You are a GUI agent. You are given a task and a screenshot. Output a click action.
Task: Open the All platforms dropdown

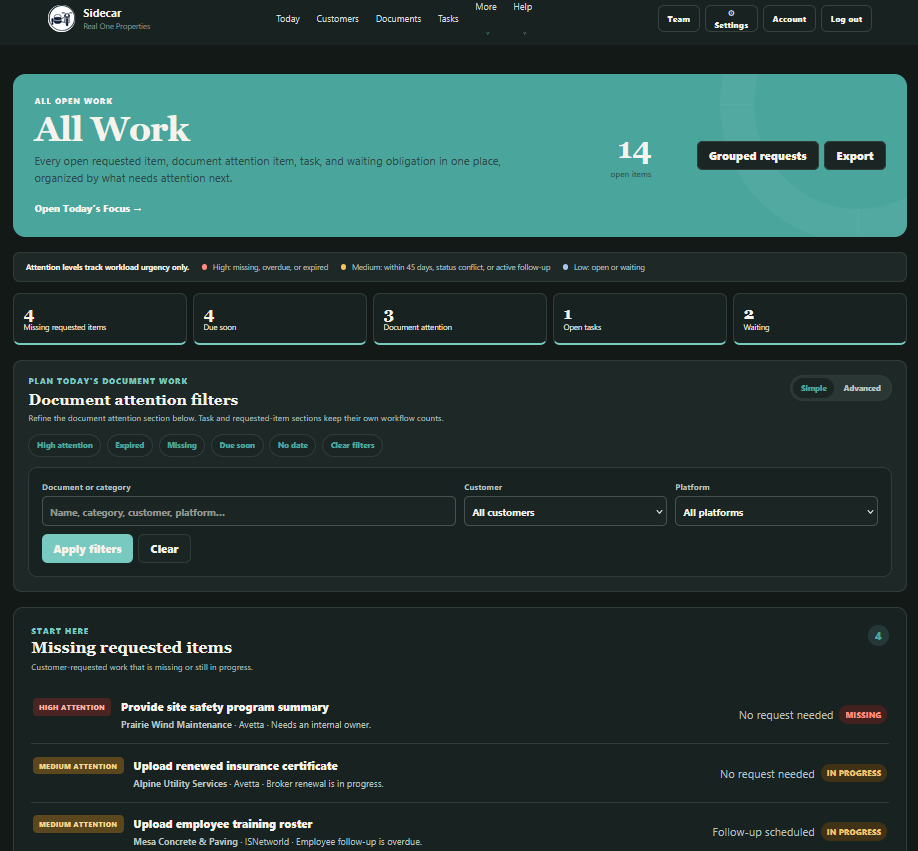pos(776,512)
